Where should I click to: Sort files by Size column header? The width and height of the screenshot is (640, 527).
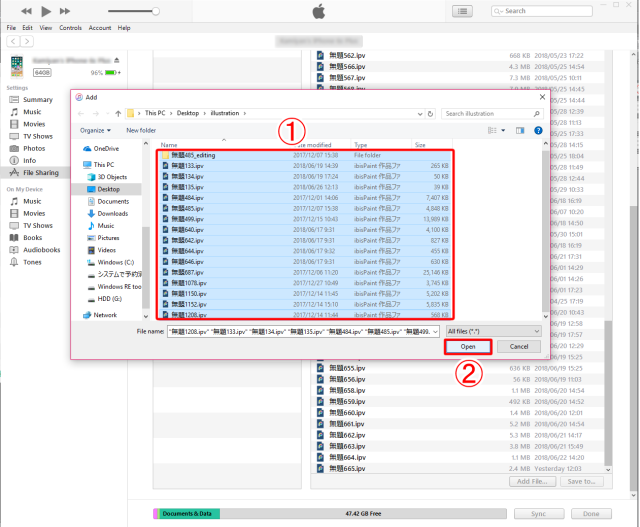(x=420, y=145)
